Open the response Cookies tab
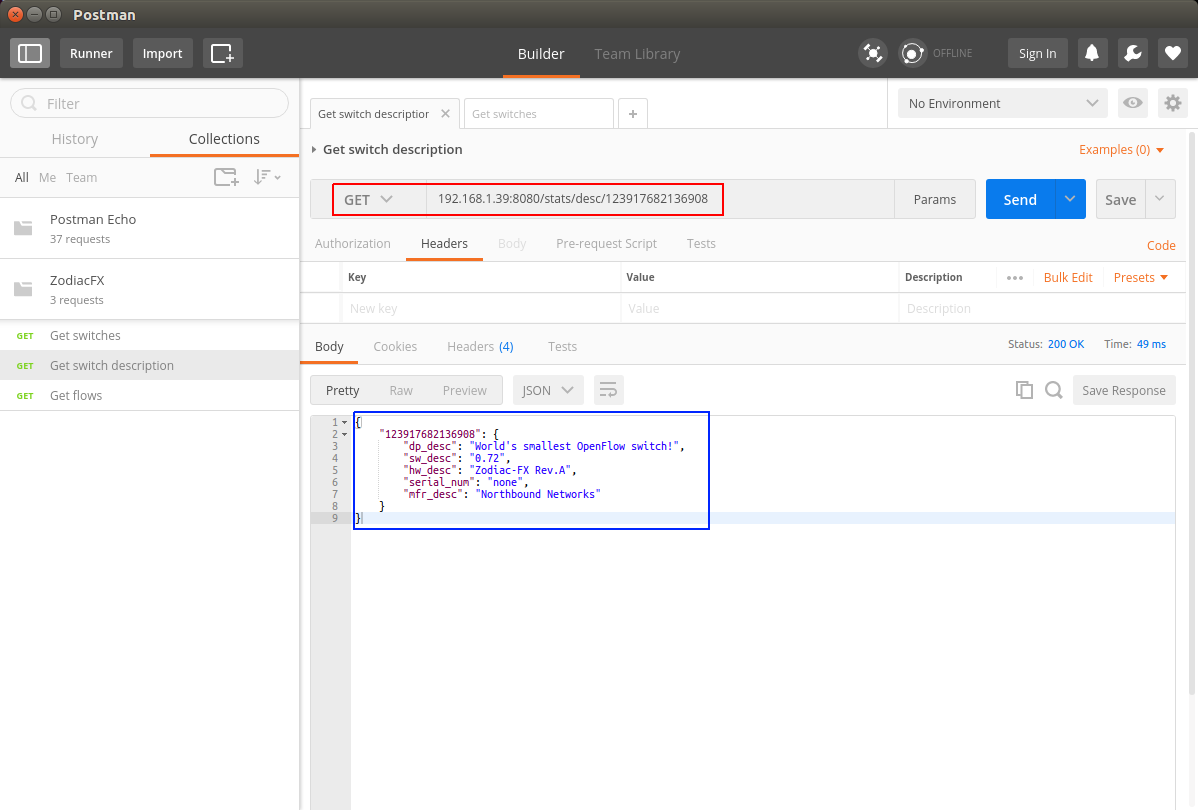This screenshot has width=1198, height=810. coord(395,346)
